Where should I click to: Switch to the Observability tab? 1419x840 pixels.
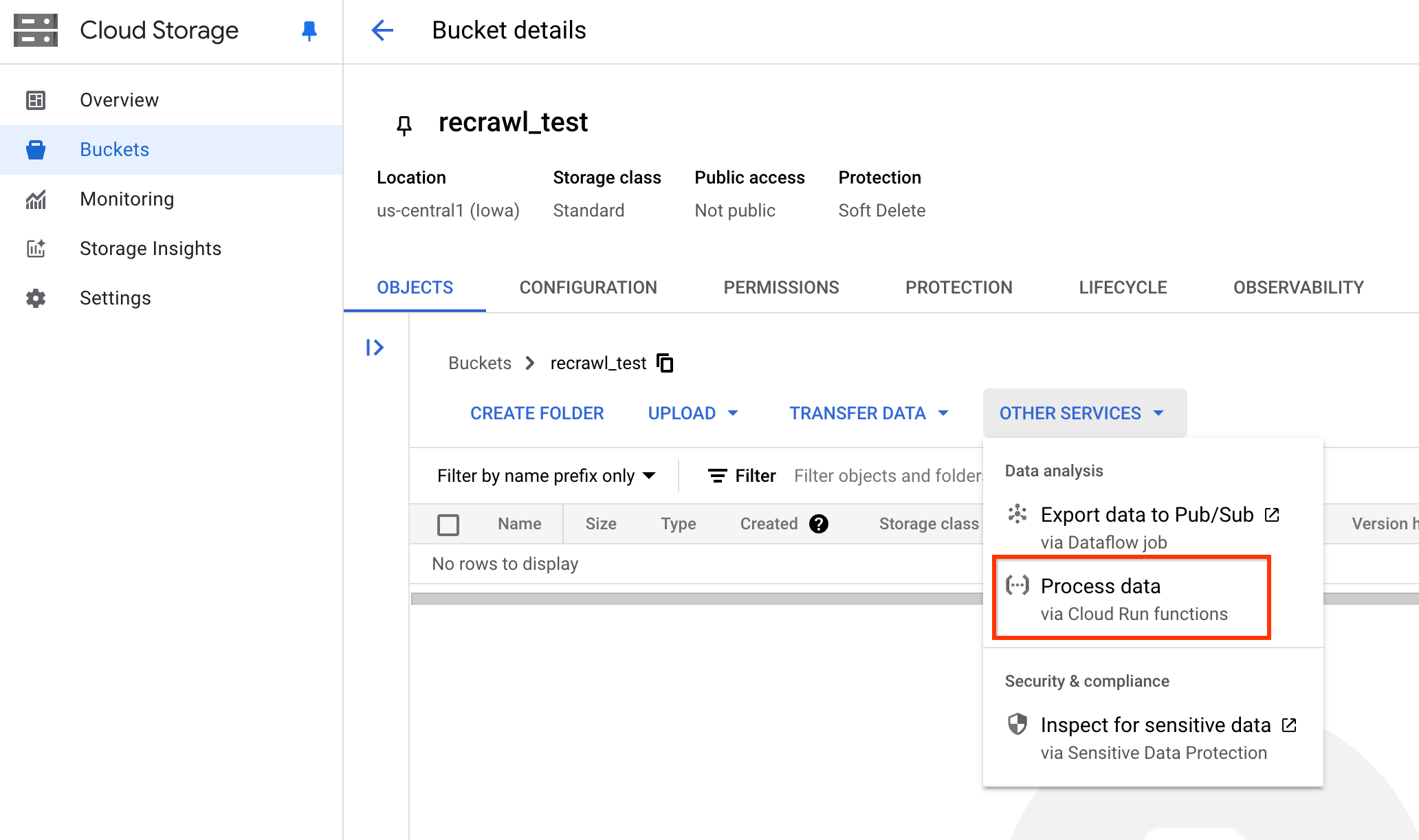pyautogui.click(x=1299, y=287)
